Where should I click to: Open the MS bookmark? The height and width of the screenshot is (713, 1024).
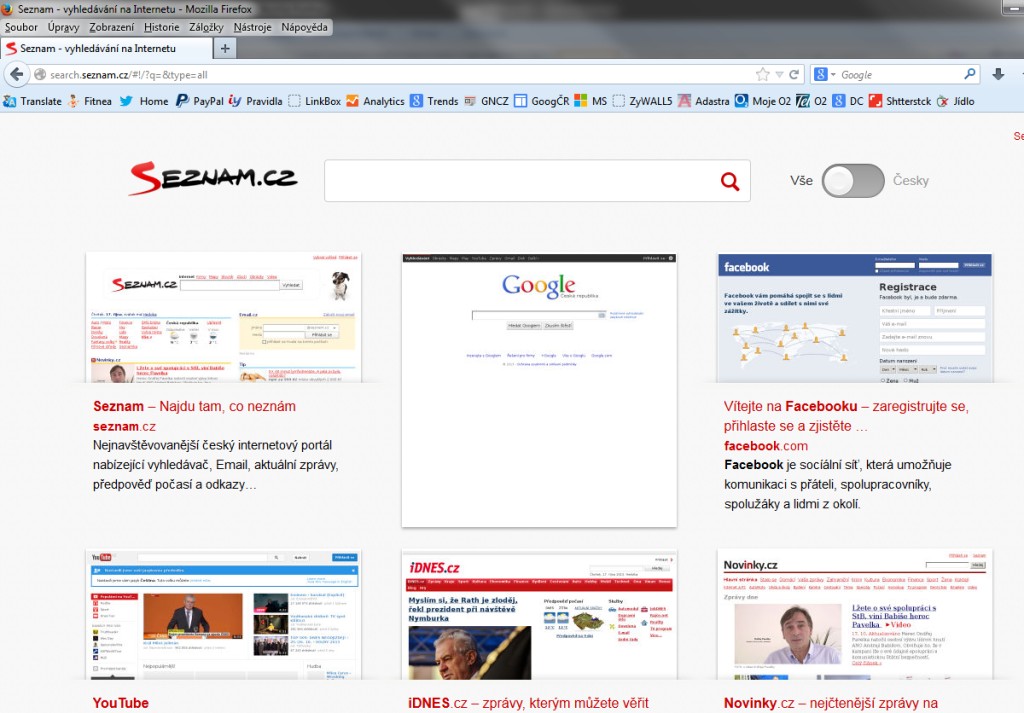[x=590, y=101]
